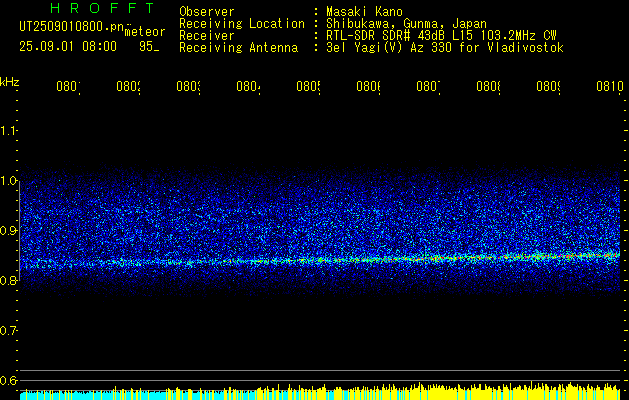Click the Receiving Location label
Screen dimensions: 629x400
pos(242,24)
